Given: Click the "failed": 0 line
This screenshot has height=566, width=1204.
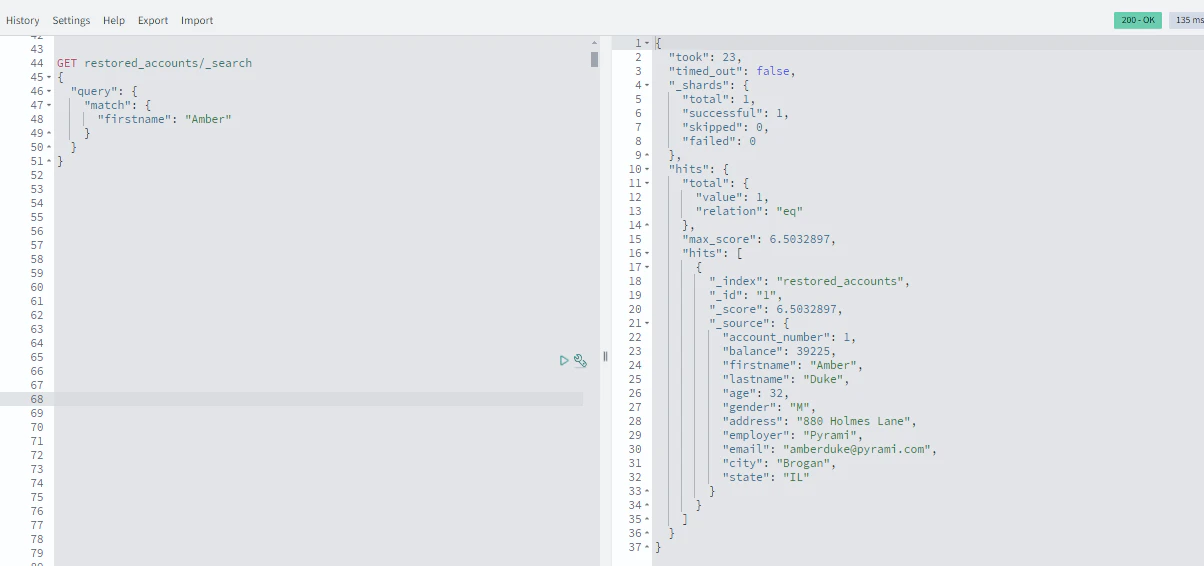Looking at the screenshot, I should coord(719,141).
